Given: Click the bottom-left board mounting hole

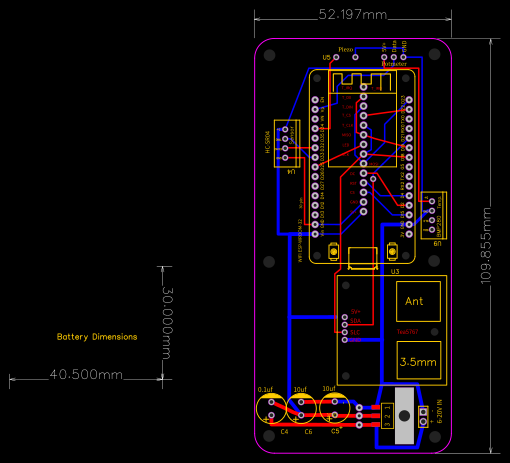Looking at the screenshot, I should [269, 436].
